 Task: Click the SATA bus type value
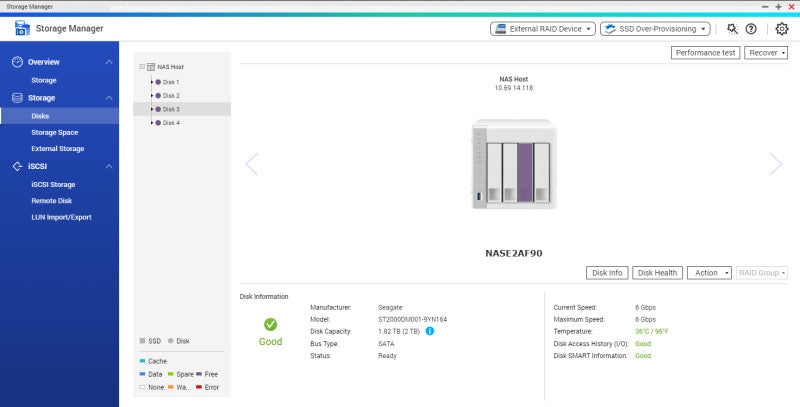click(386, 344)
